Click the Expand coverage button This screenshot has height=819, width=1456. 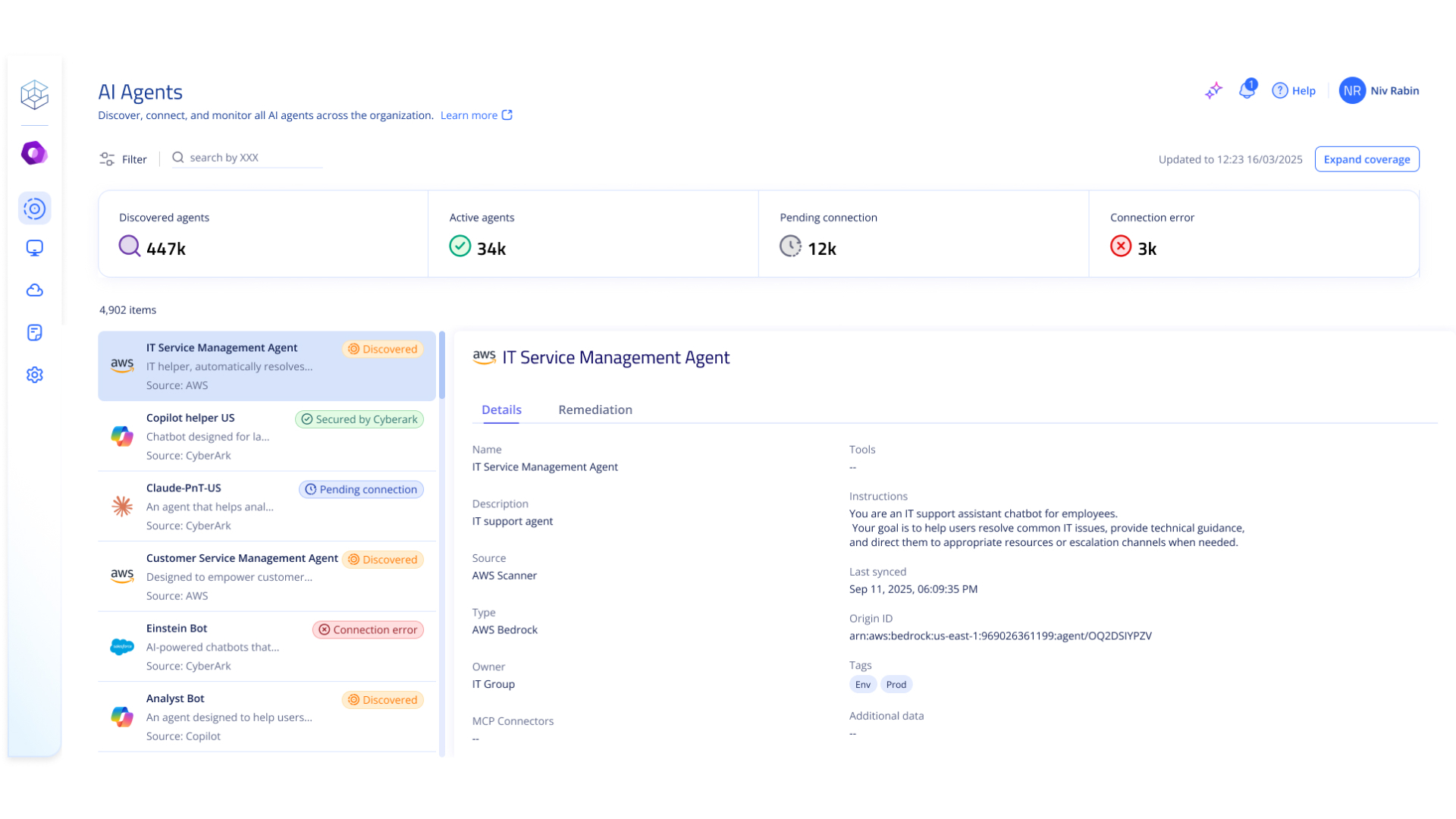coord(1367,159)
